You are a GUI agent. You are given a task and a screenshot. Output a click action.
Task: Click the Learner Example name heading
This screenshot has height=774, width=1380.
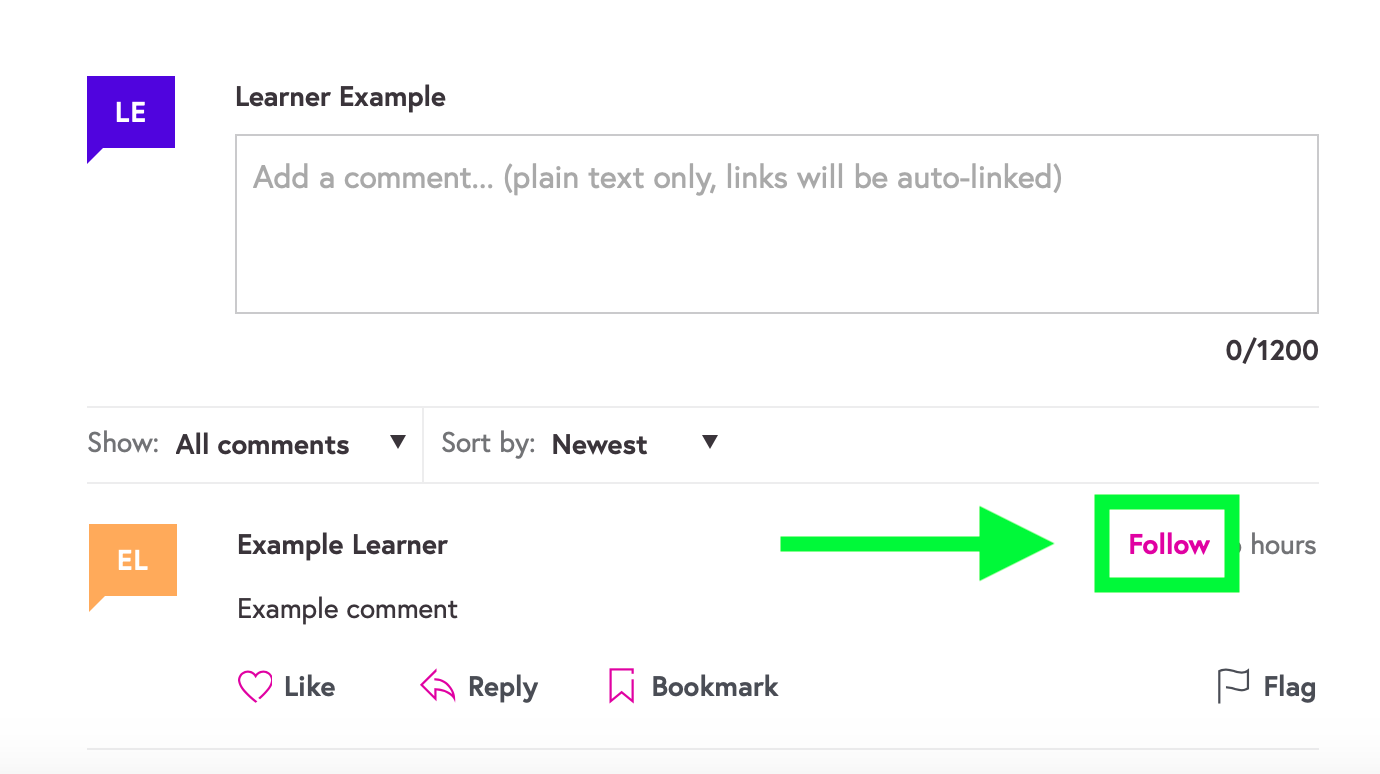point(340,97)
